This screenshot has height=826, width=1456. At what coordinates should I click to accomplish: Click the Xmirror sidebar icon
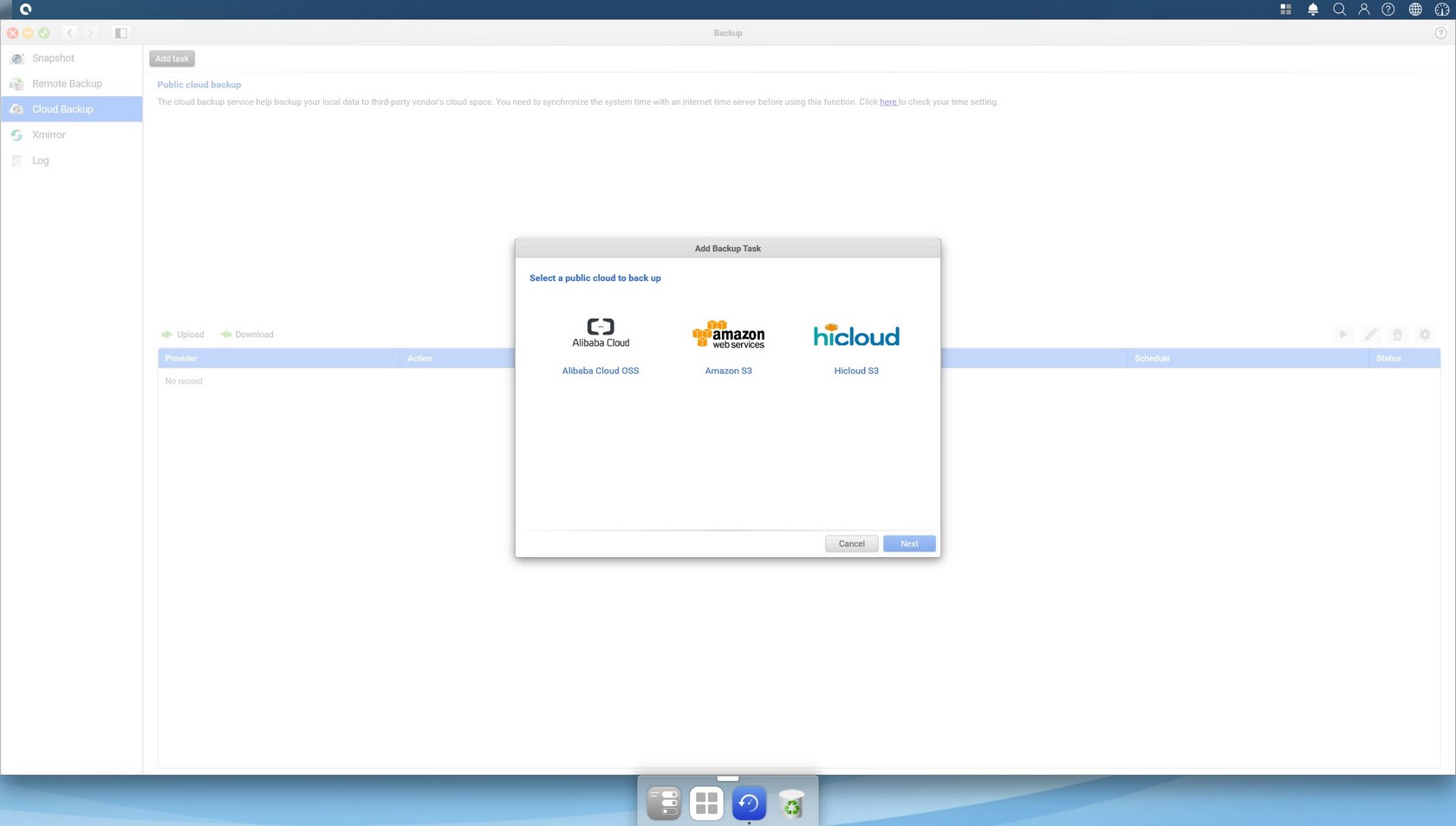click(16, 134)
